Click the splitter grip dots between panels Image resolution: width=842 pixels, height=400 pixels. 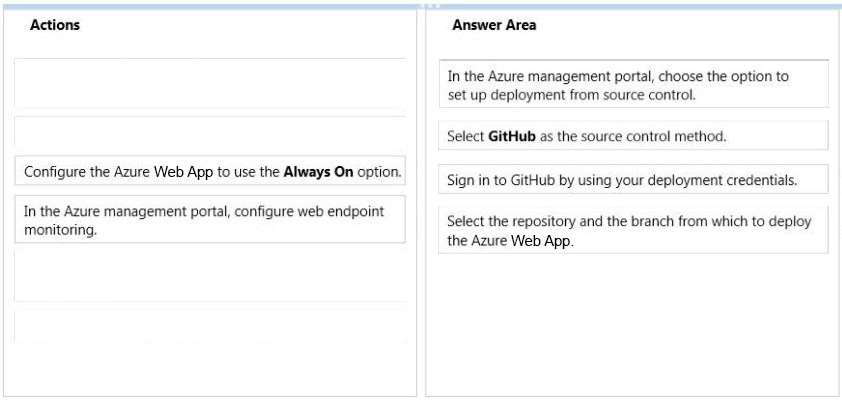coord(432,6)
